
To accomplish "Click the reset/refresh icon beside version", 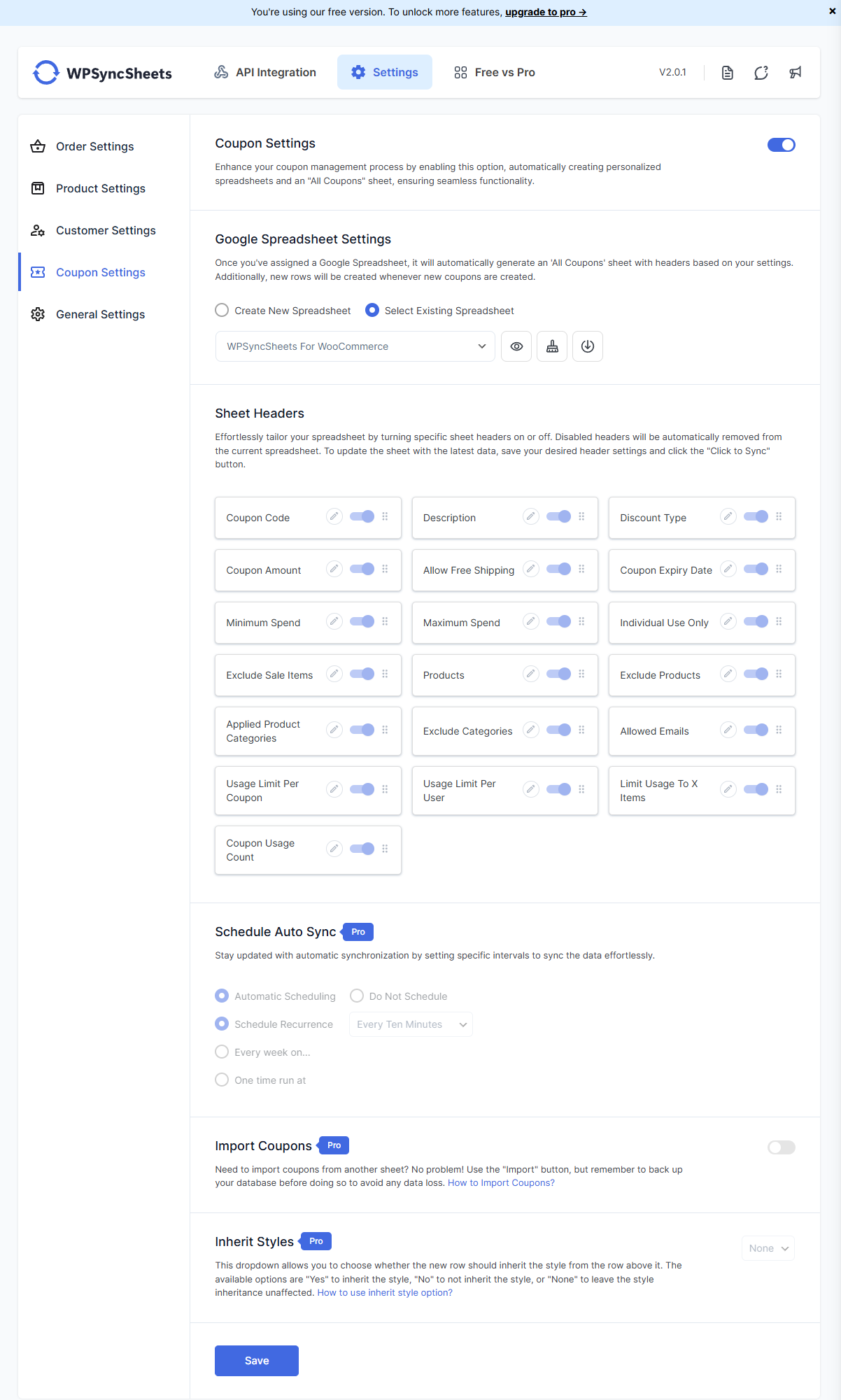I will tap(761, 73).
